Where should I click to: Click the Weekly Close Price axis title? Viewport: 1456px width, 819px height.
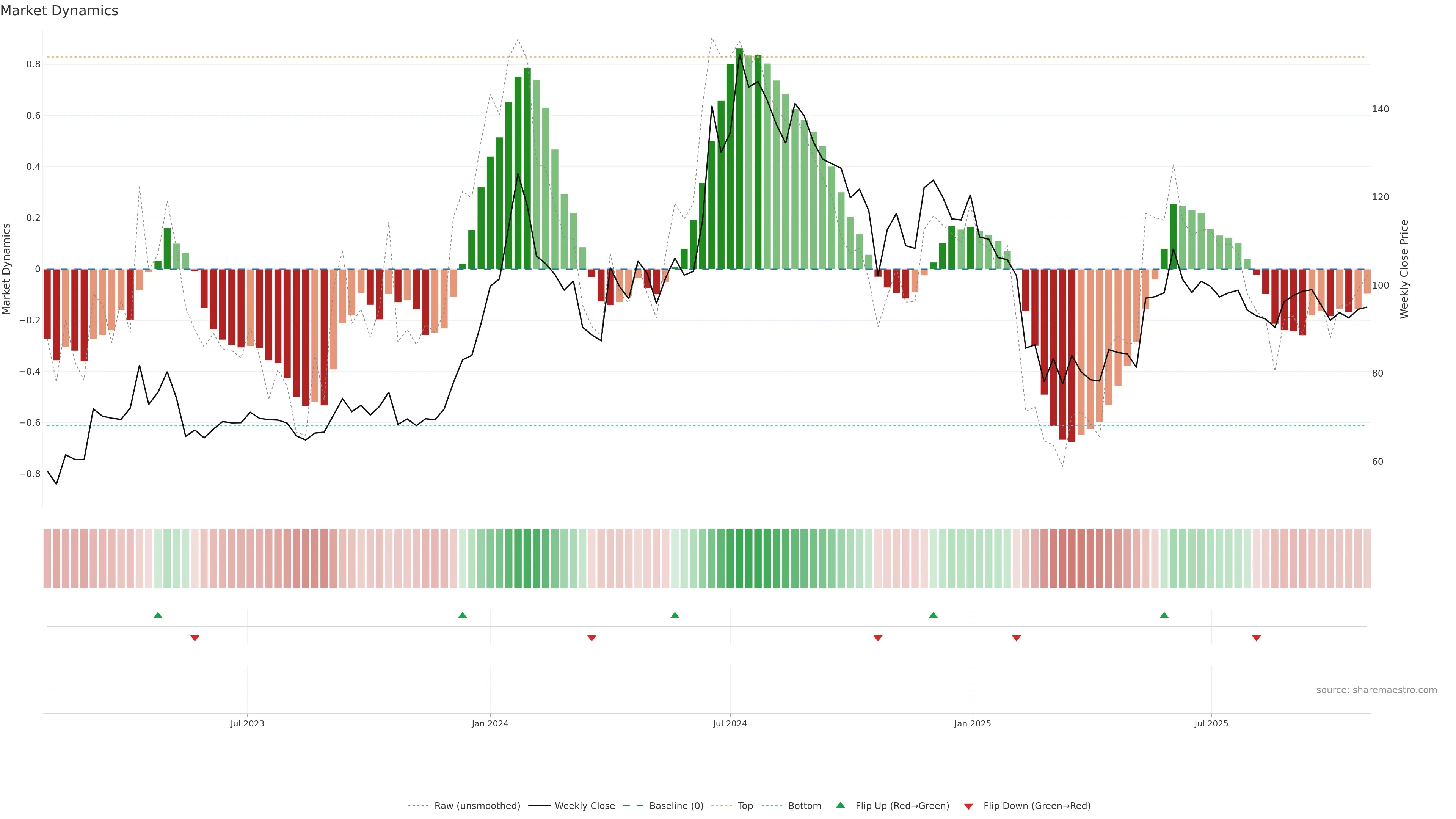pyautogui.click(x=1404, y=269)
